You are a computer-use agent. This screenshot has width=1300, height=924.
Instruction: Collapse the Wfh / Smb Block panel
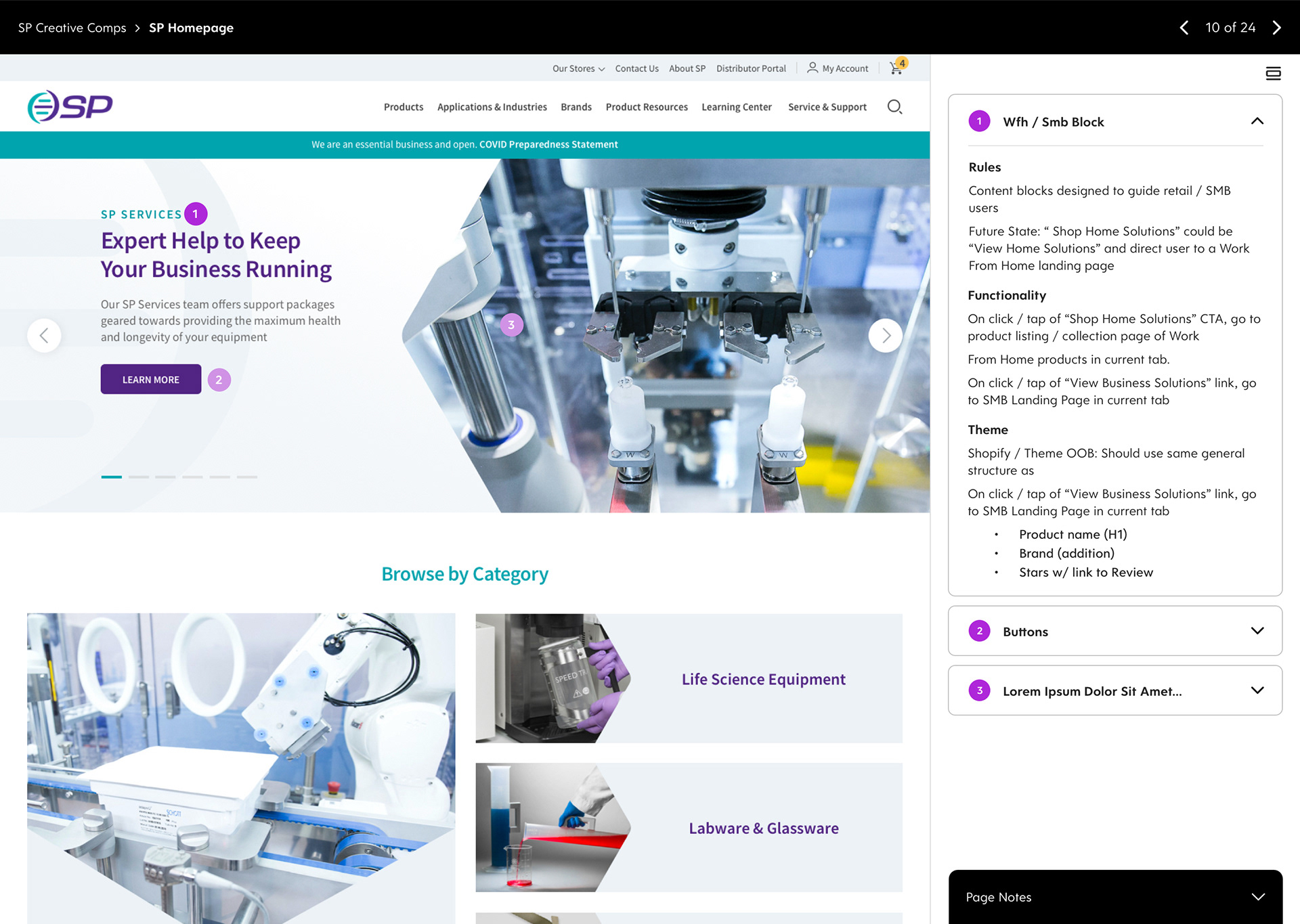click(1257, 121)
